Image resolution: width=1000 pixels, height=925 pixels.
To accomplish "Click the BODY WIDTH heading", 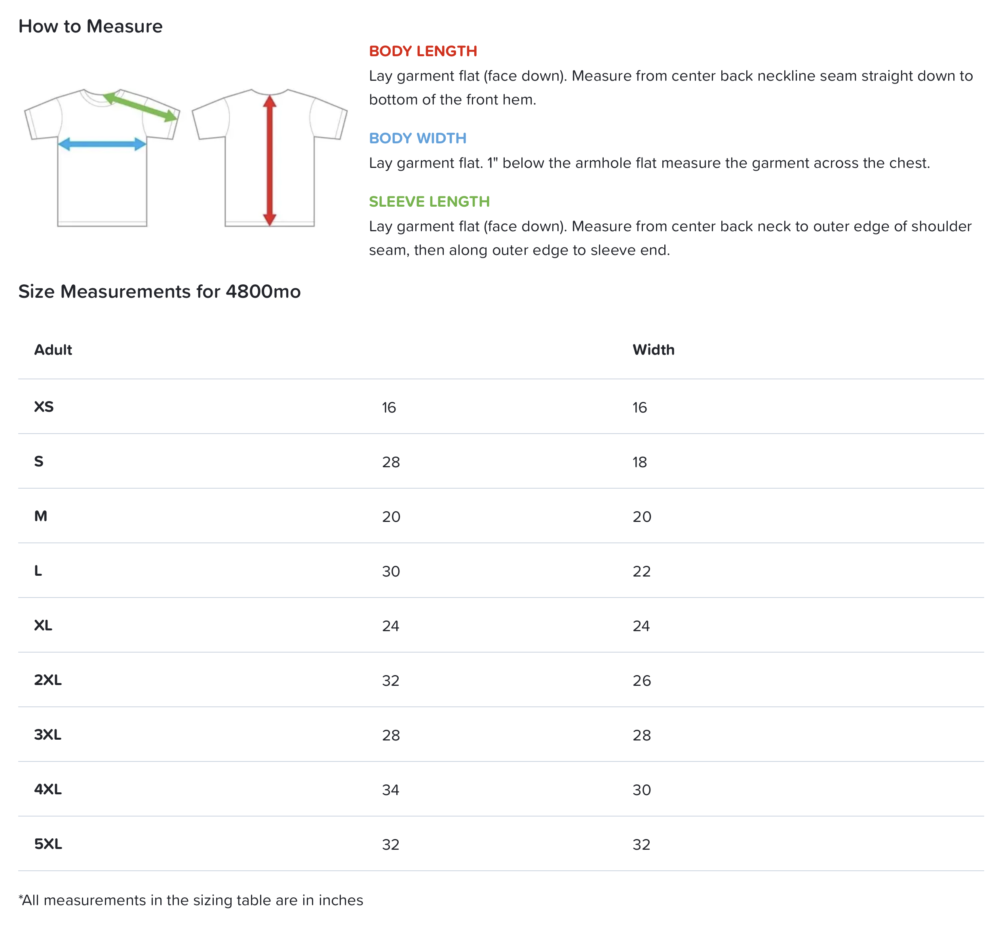I will (418, 138).
